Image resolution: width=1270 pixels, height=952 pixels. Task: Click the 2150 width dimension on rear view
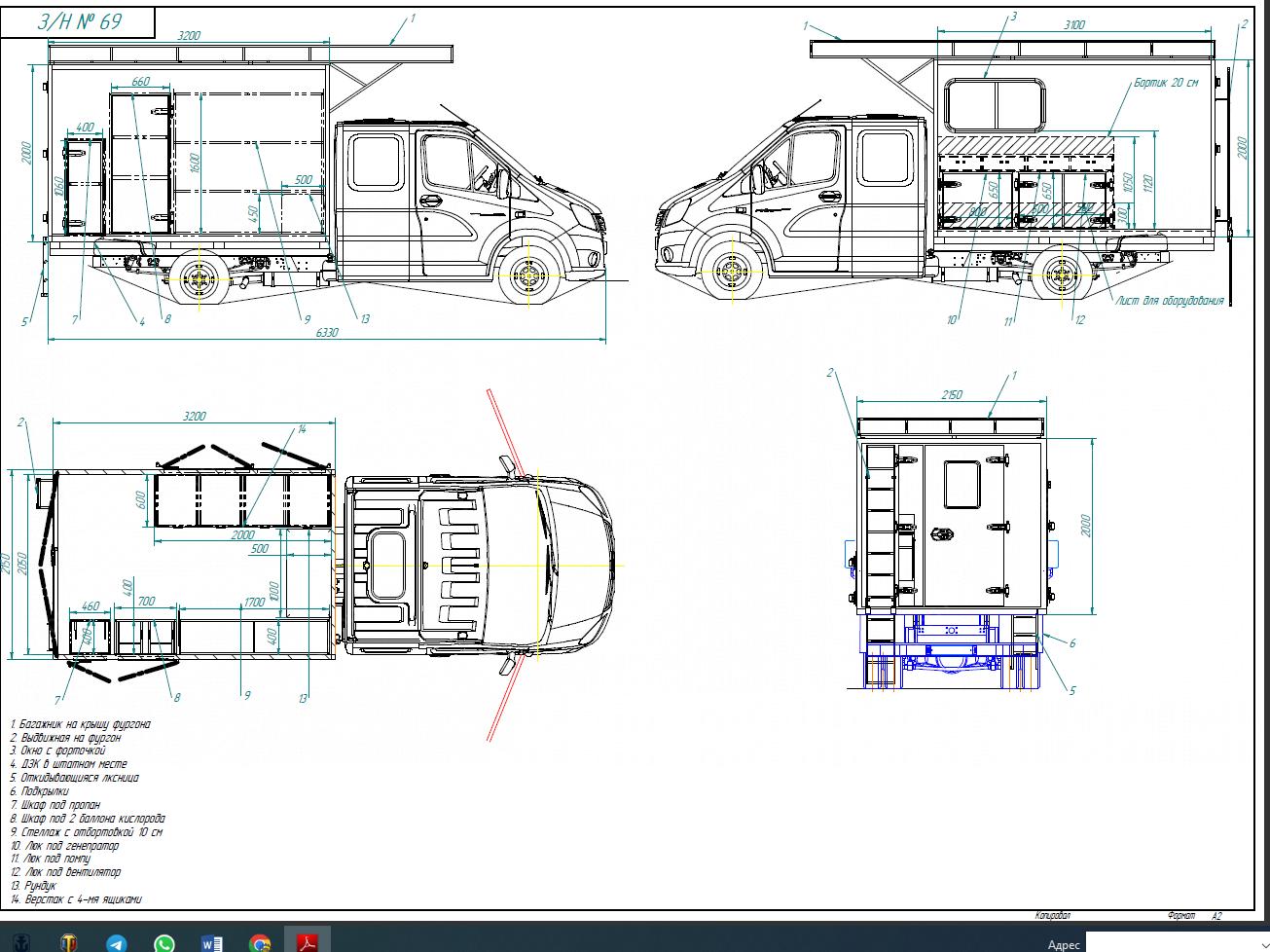click(x=951, y=394)
